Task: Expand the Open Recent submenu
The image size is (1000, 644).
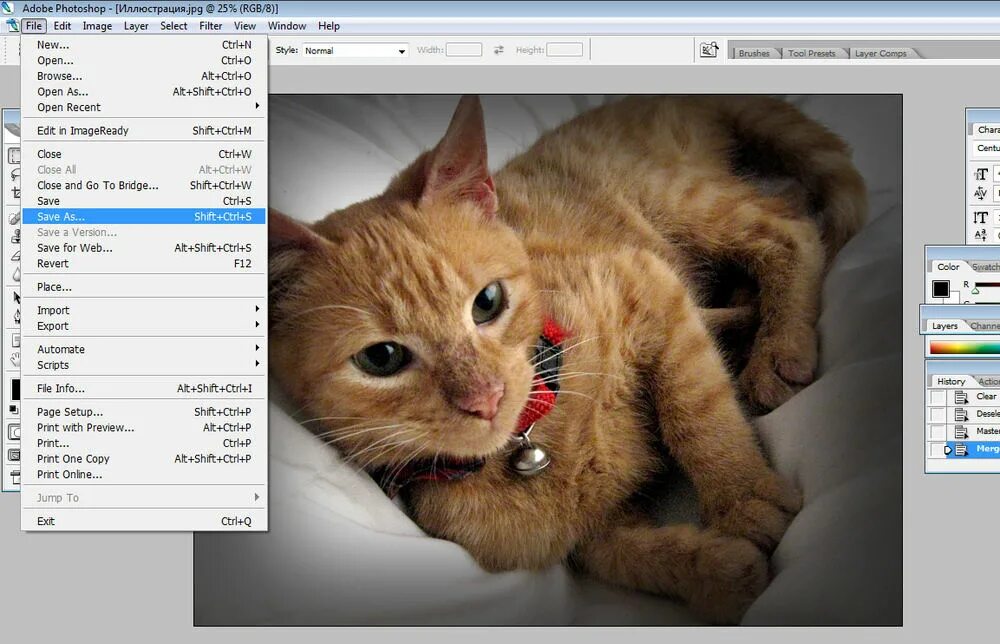Action: pos(143,107)
